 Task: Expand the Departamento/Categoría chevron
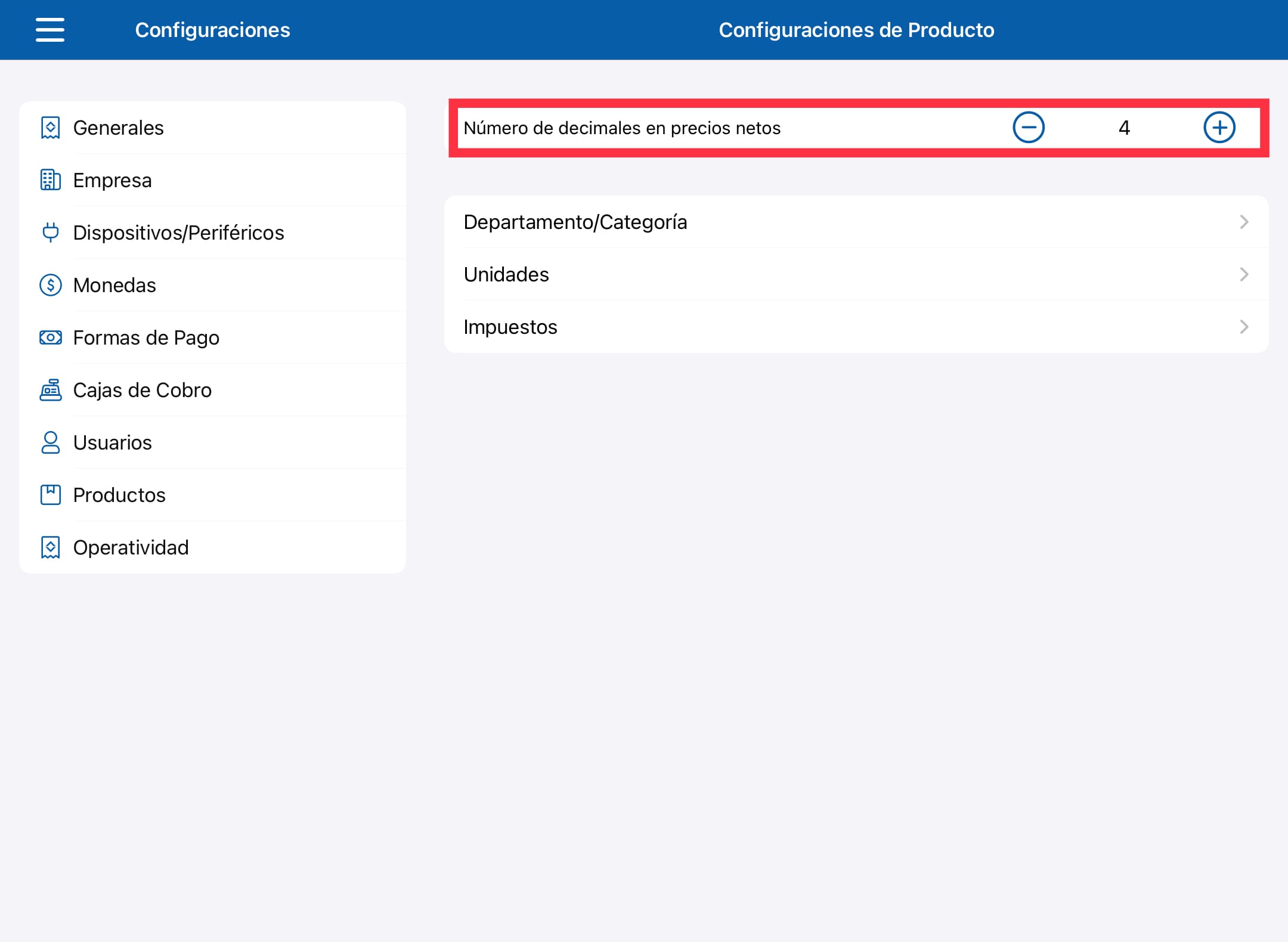(x=1244, y=222)
